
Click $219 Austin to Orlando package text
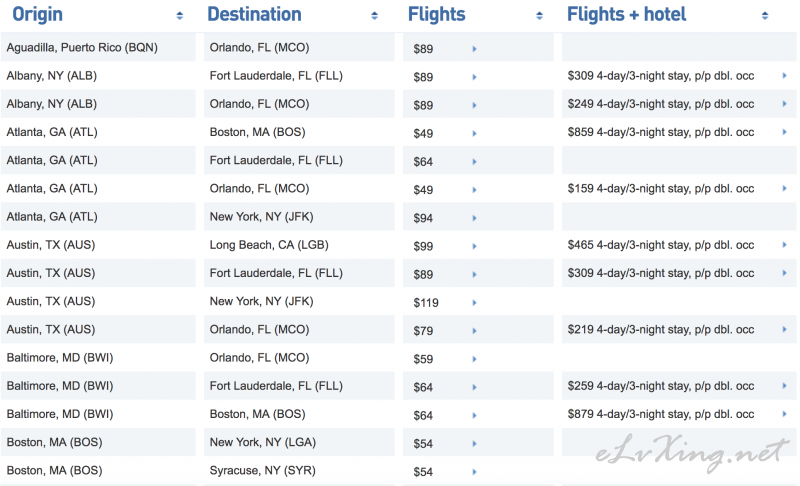(x=661, y=329)
